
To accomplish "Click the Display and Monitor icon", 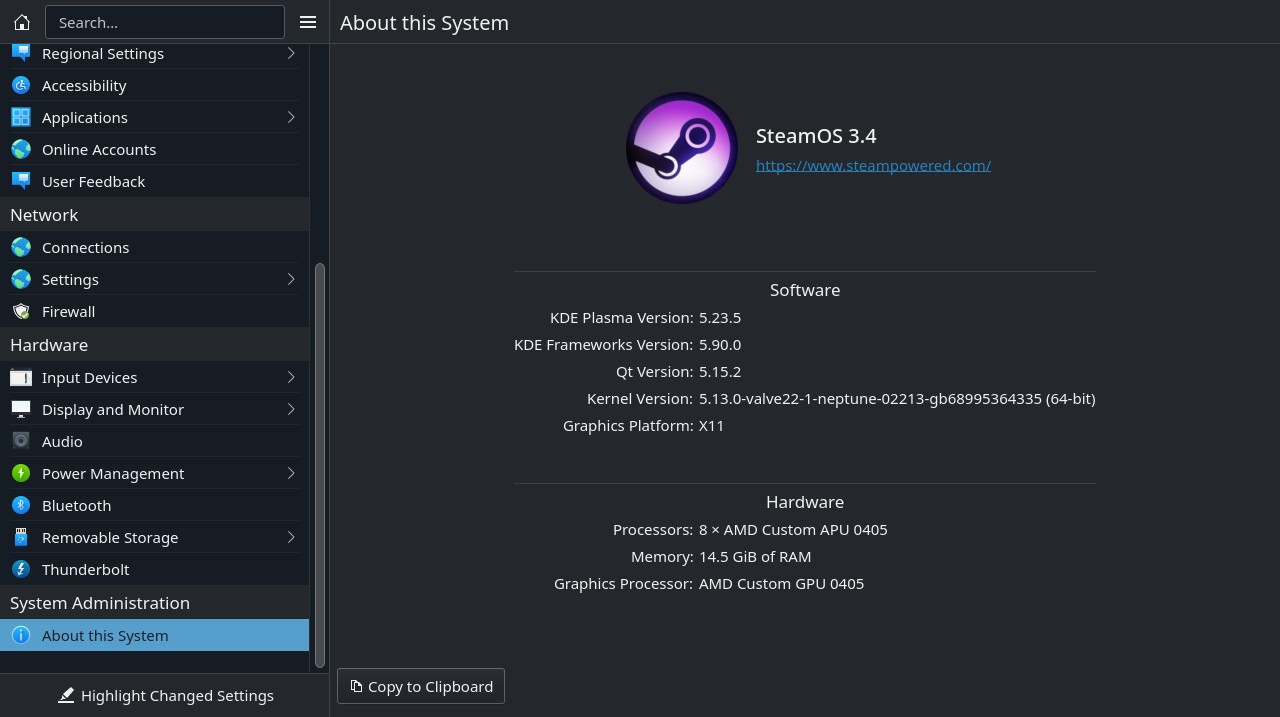I will pos(21,409).
